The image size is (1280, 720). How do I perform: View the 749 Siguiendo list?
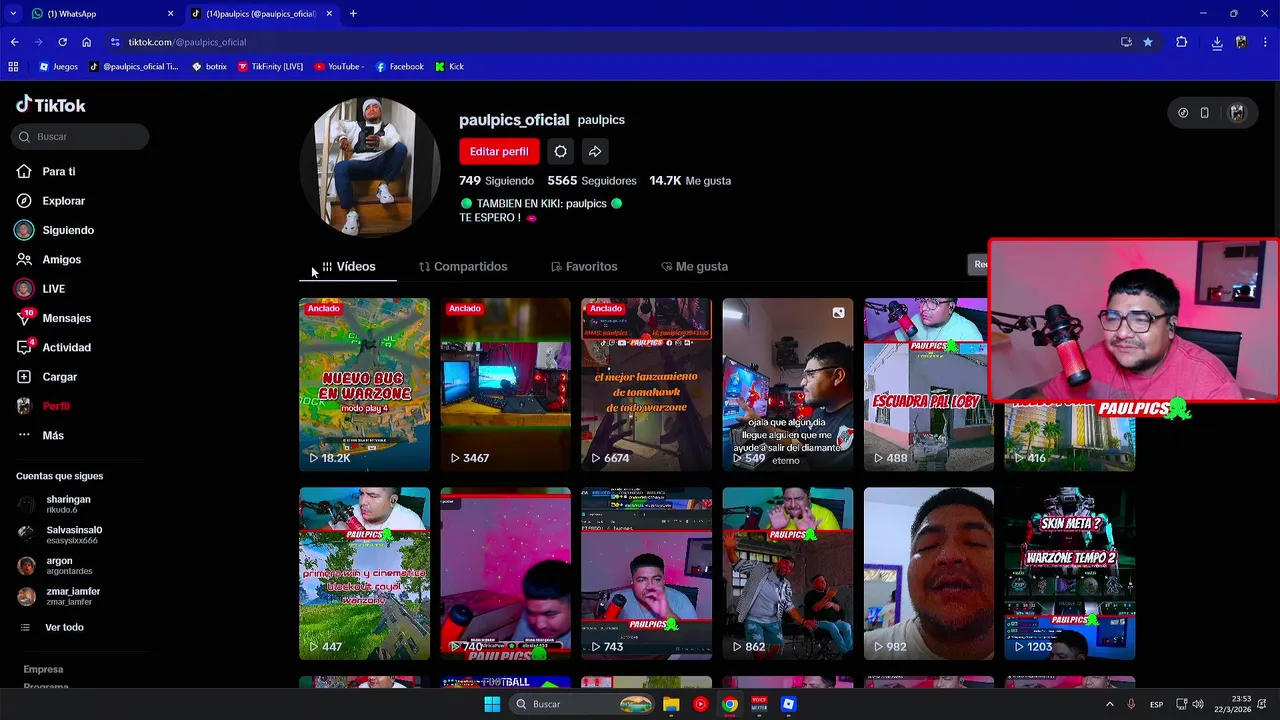(x=496, y=181)
